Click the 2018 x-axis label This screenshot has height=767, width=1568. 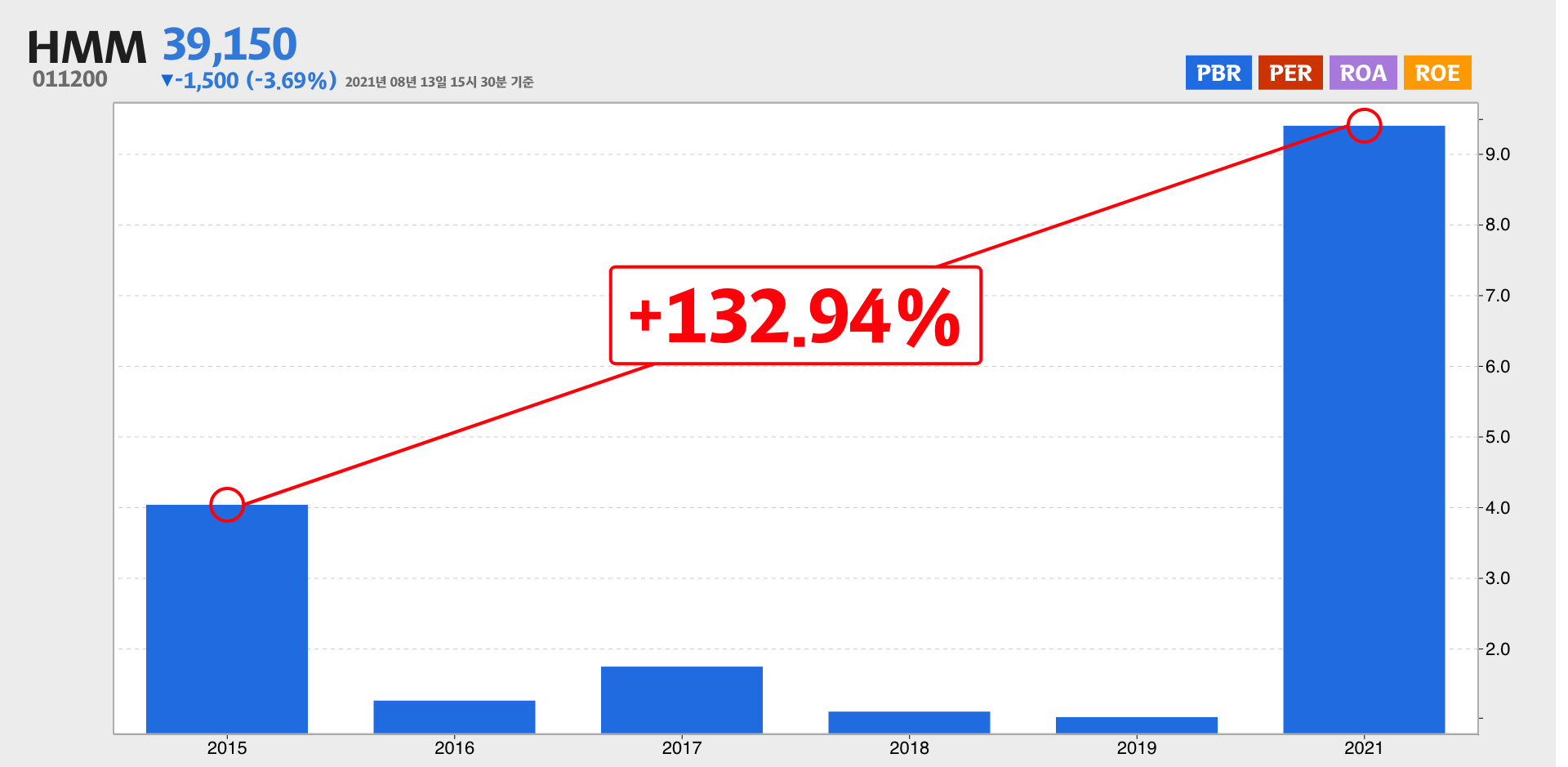[x=909, y=747]
